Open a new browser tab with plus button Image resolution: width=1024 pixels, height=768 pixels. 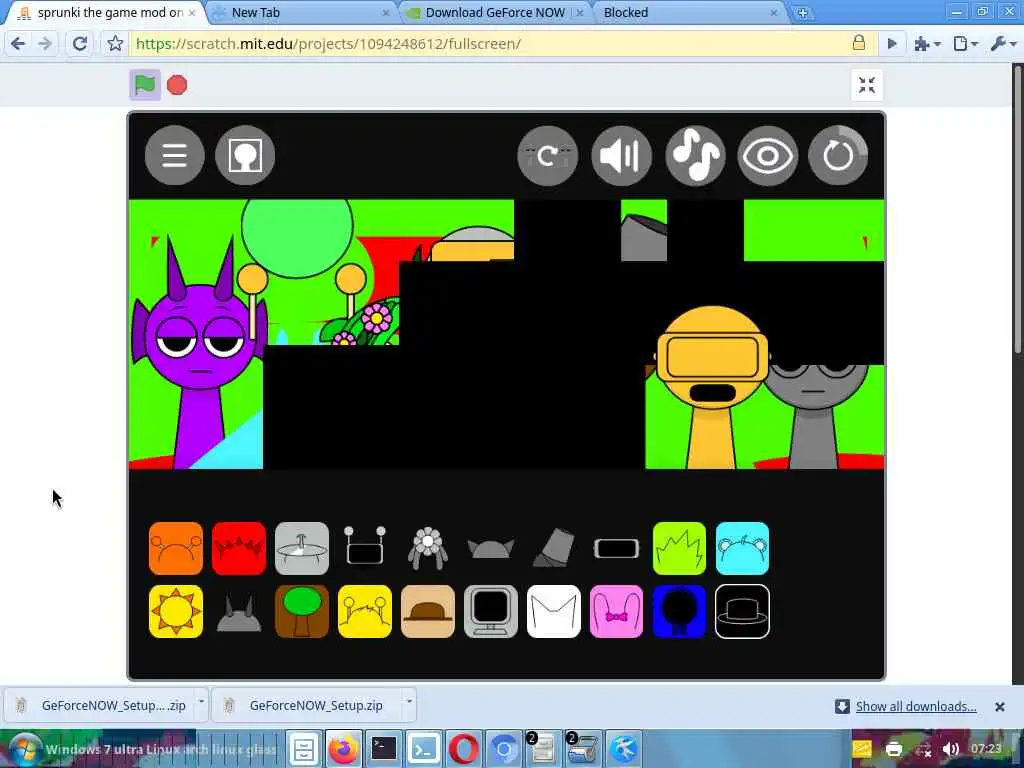[x=803, y=12]
